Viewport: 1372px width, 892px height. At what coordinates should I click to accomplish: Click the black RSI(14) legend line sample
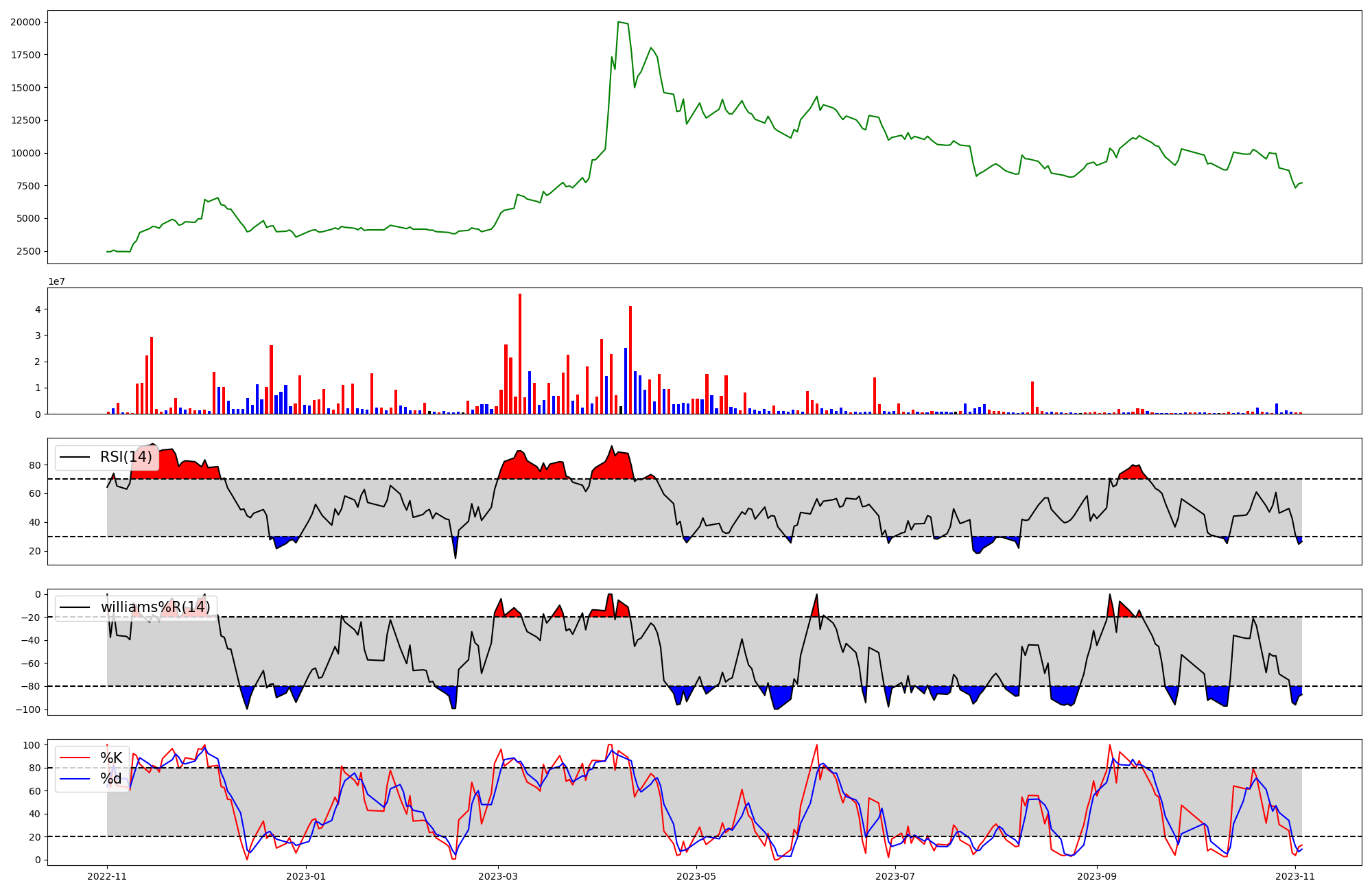point(75,457)
